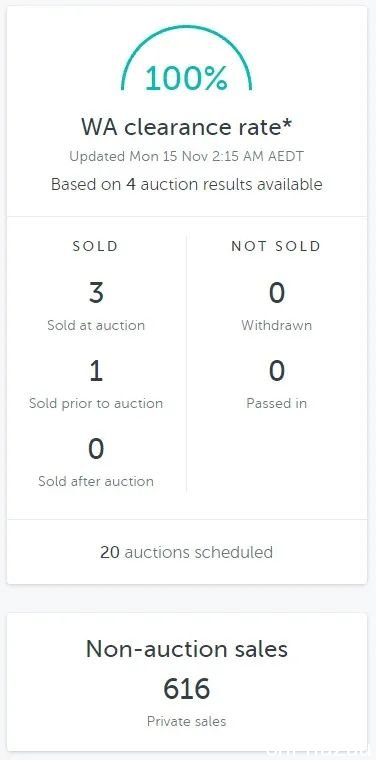This screenshot has width=376, height=760.
Task: Click the Updated Mon 15 Nov timestamp
Action: pos(187,157)
